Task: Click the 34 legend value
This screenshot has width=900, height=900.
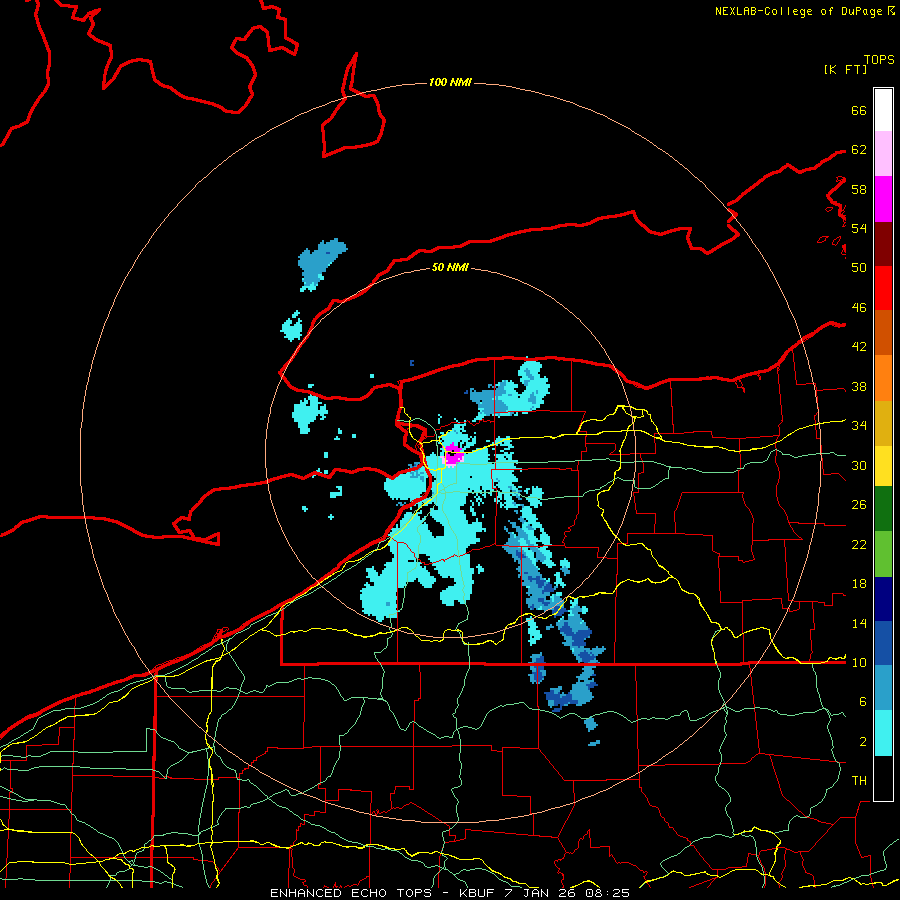Action: [859, 425]
